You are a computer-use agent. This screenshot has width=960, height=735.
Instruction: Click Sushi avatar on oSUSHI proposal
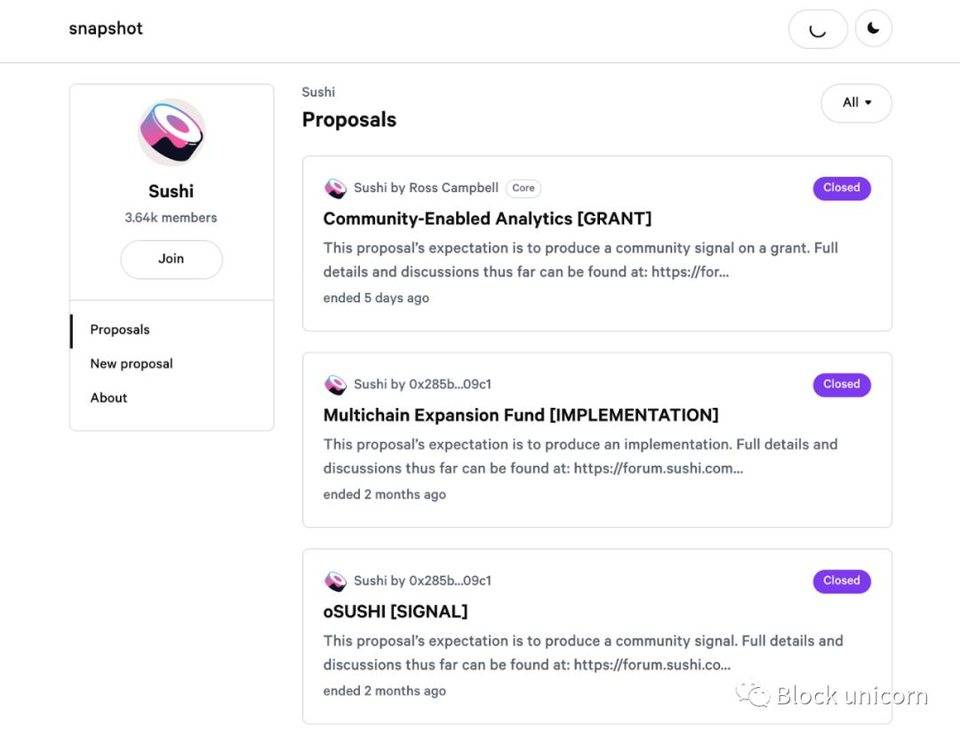(x=336, y=581)
